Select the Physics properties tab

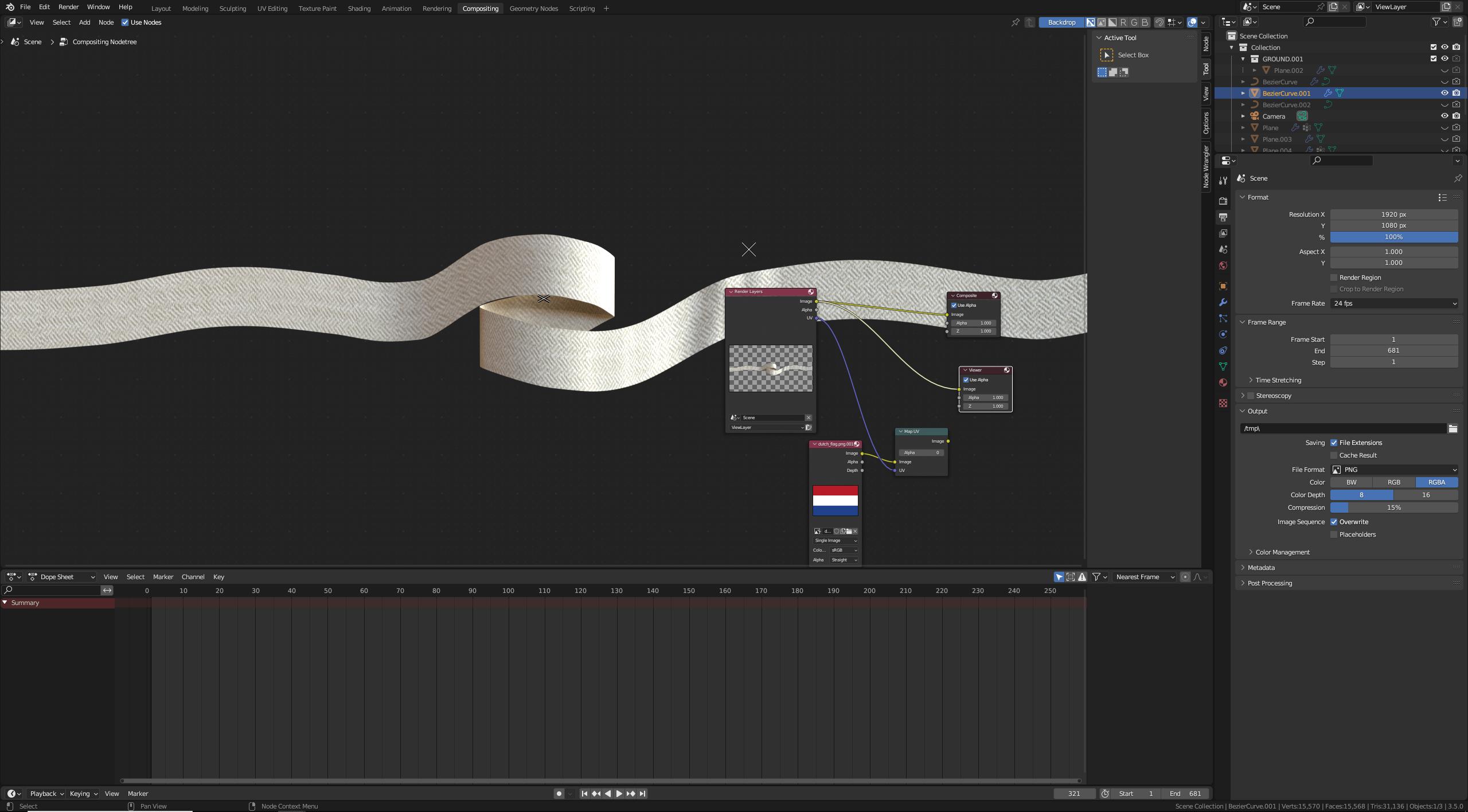coord(1223,334)
